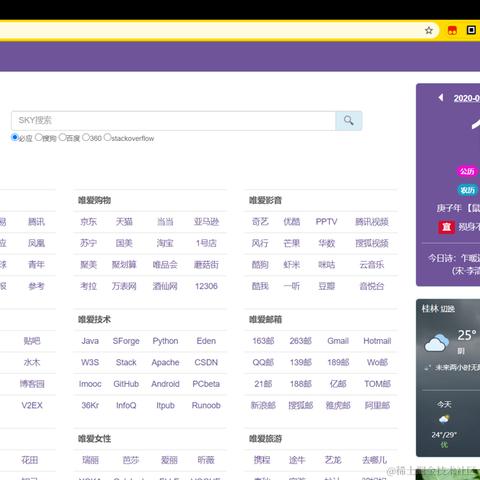Open the TOM邮 link
Image resolution: width=480 pixels, height=480 pixels.
(377, 384)
